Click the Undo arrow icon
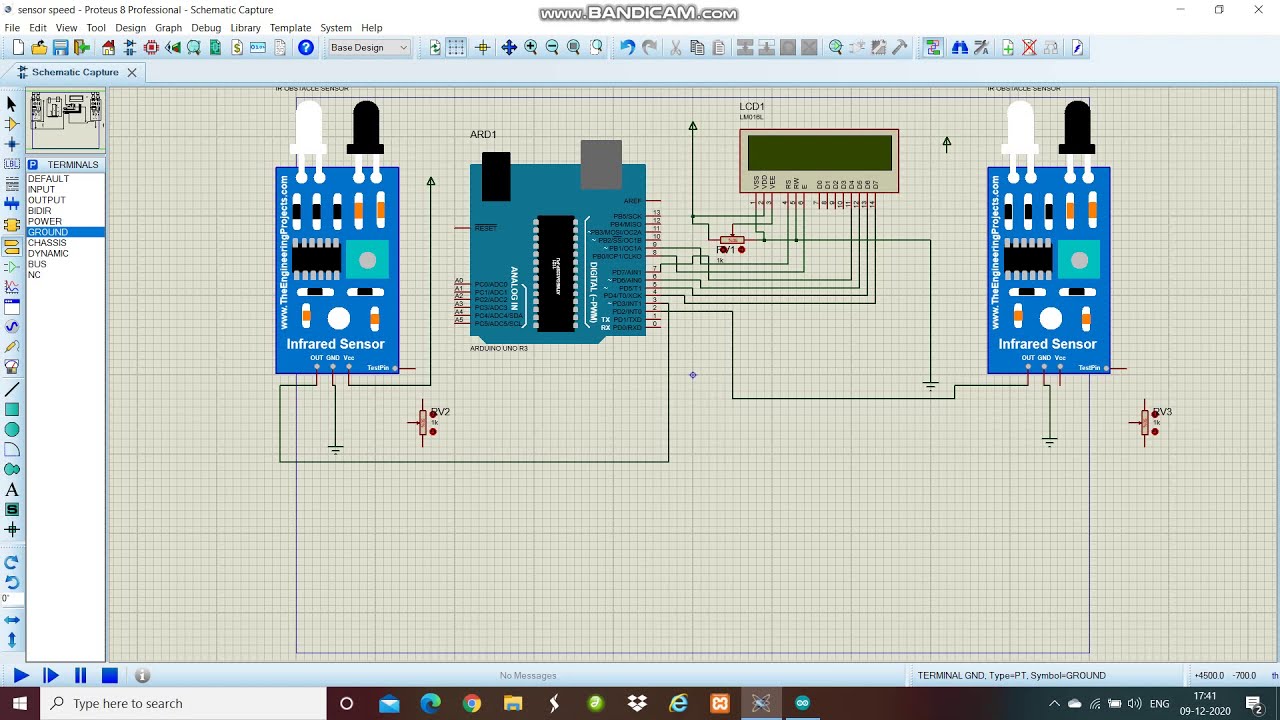Screen dimensions: 1280x720 [x=627, y=48]
